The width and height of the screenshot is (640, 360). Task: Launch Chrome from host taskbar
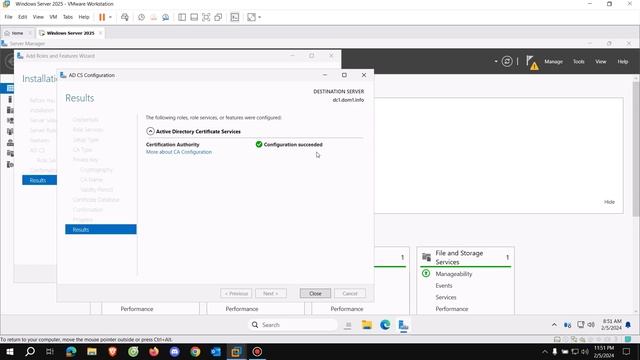[x=195, y=351]
